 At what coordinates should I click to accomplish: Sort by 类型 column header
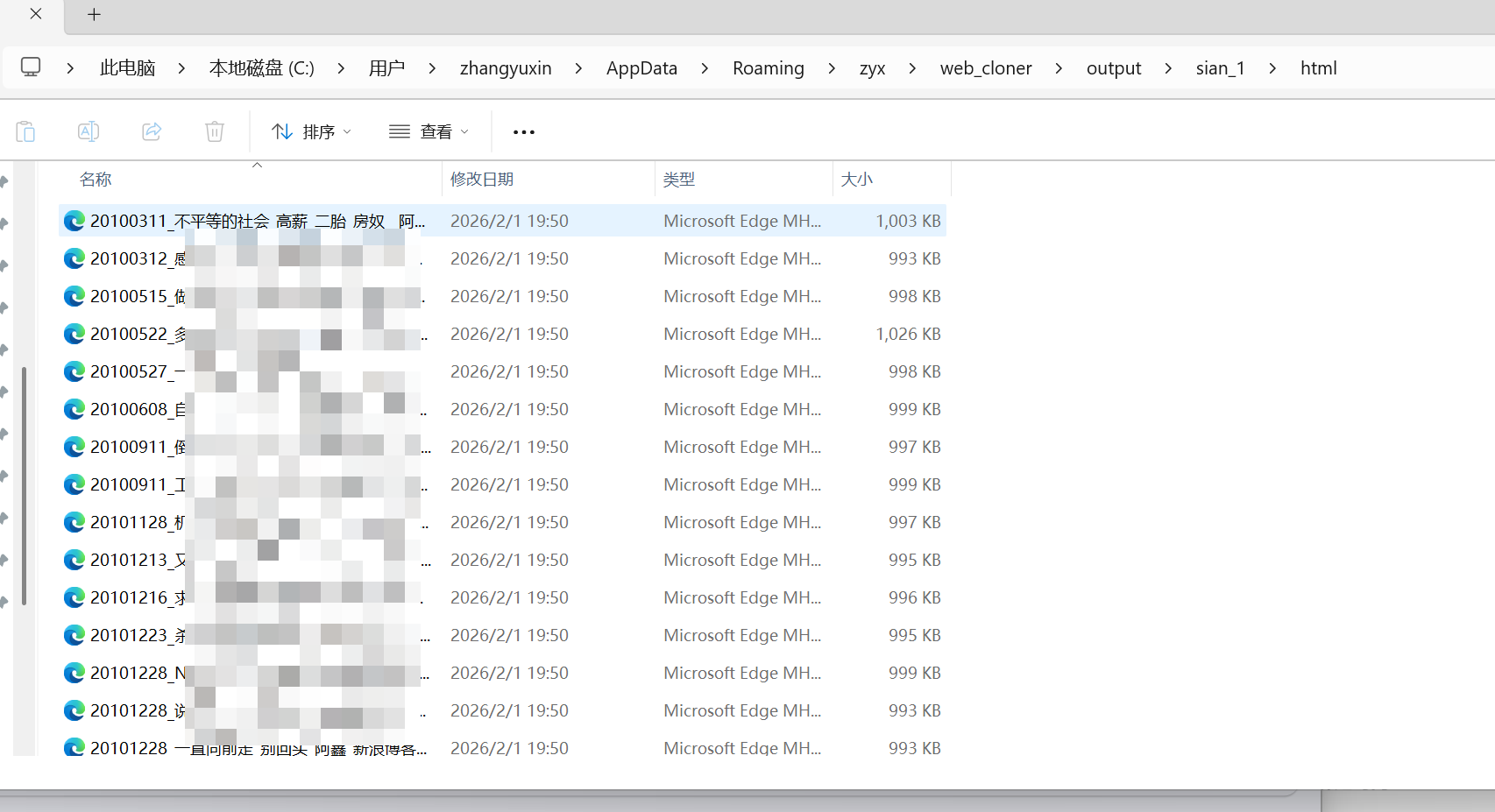pyautogui.click(x=679, y=180)
